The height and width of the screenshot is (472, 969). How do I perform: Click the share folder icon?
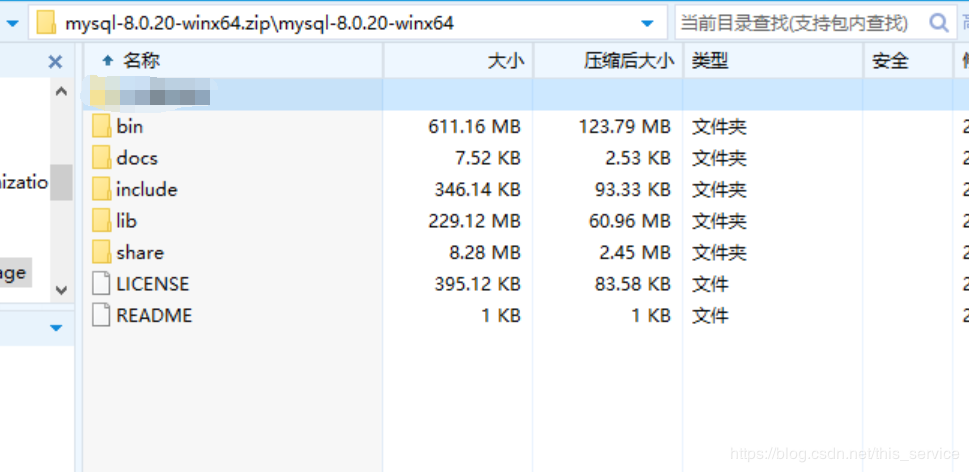pos(101,252)
